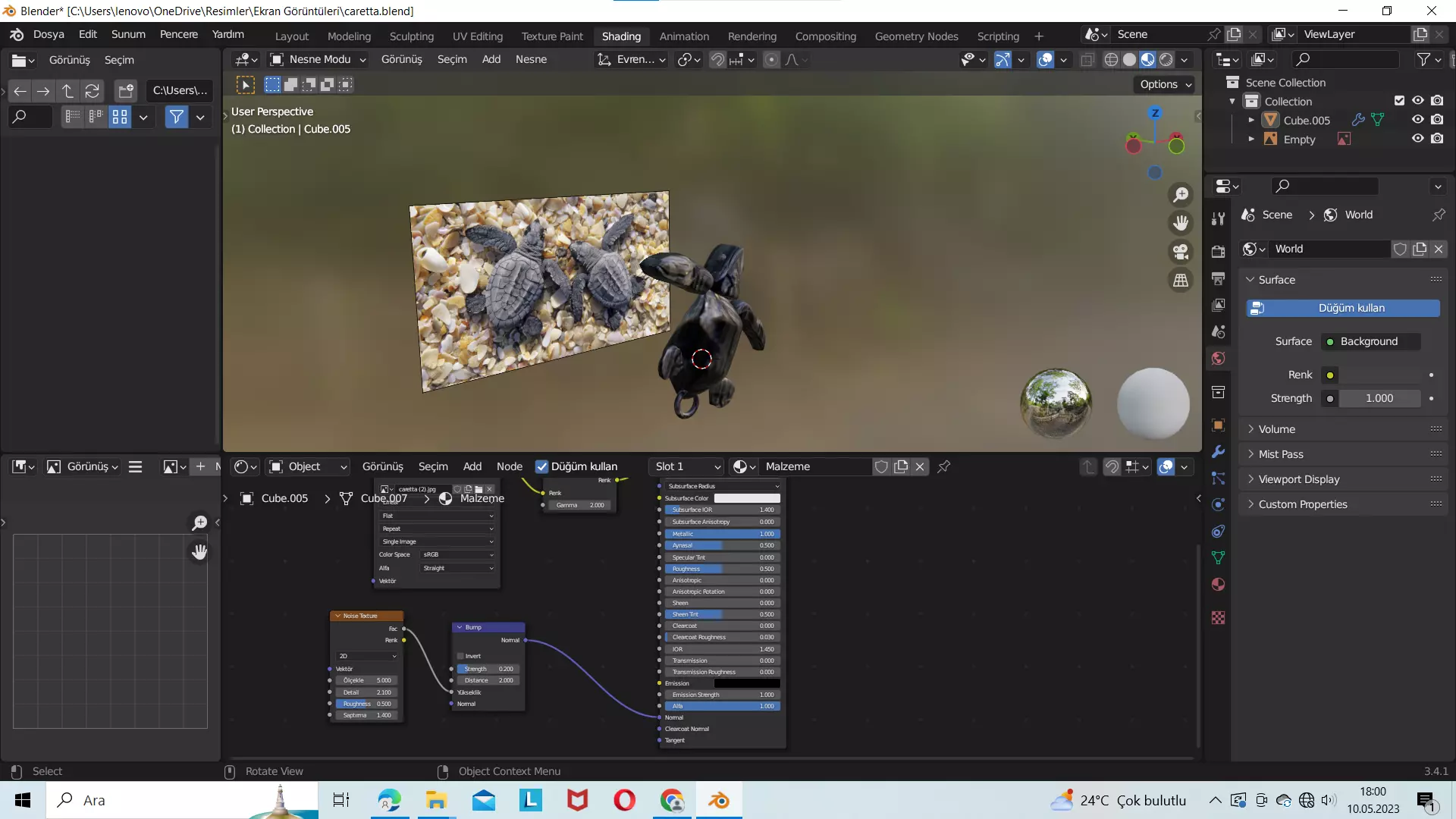This screenshot has width=1456, height=819.
Task: Pin the node editor material icon
Action: pos(944,466)
